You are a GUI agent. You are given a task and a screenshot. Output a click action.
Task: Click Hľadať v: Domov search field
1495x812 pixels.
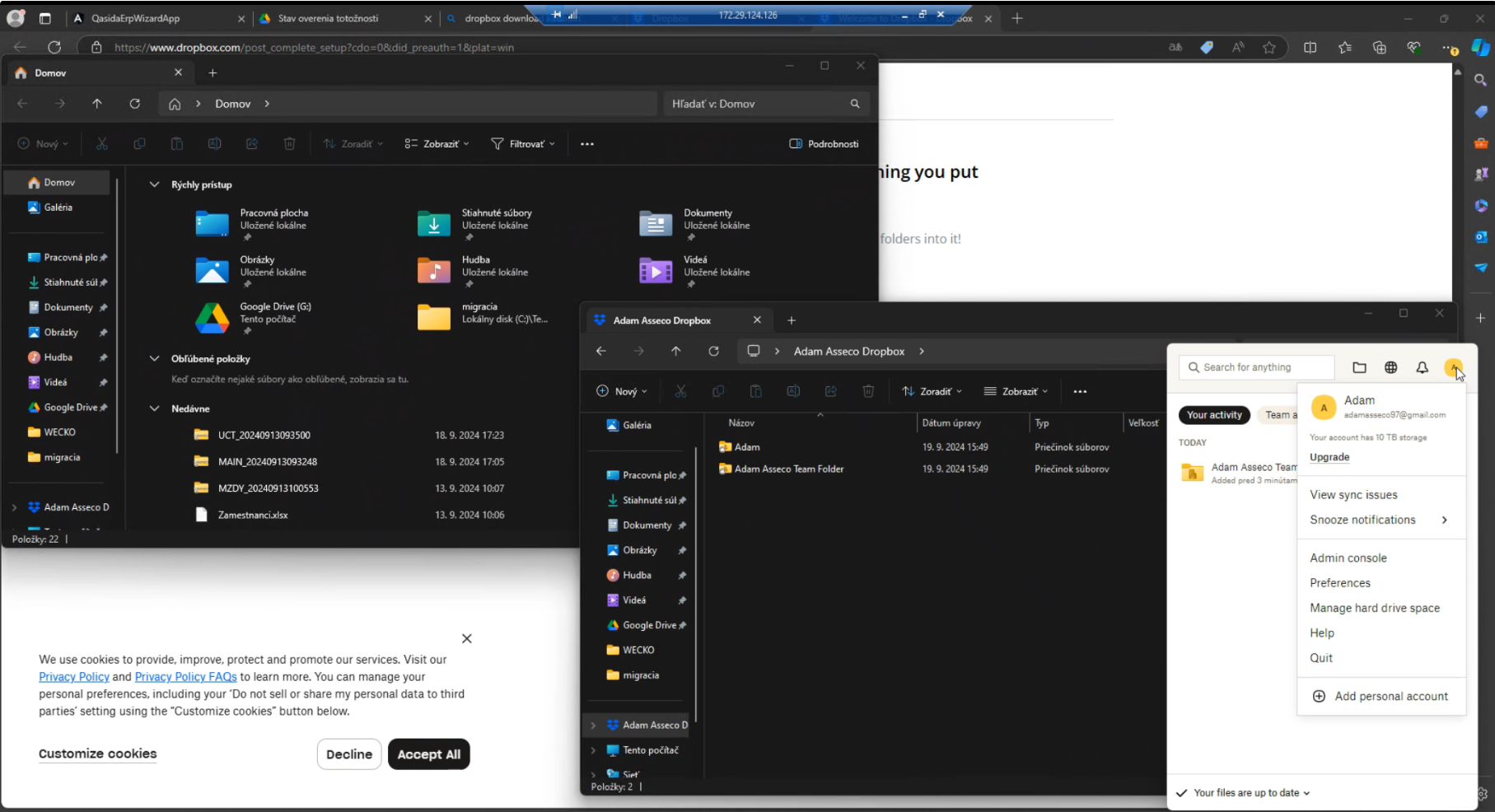[765, 104]
